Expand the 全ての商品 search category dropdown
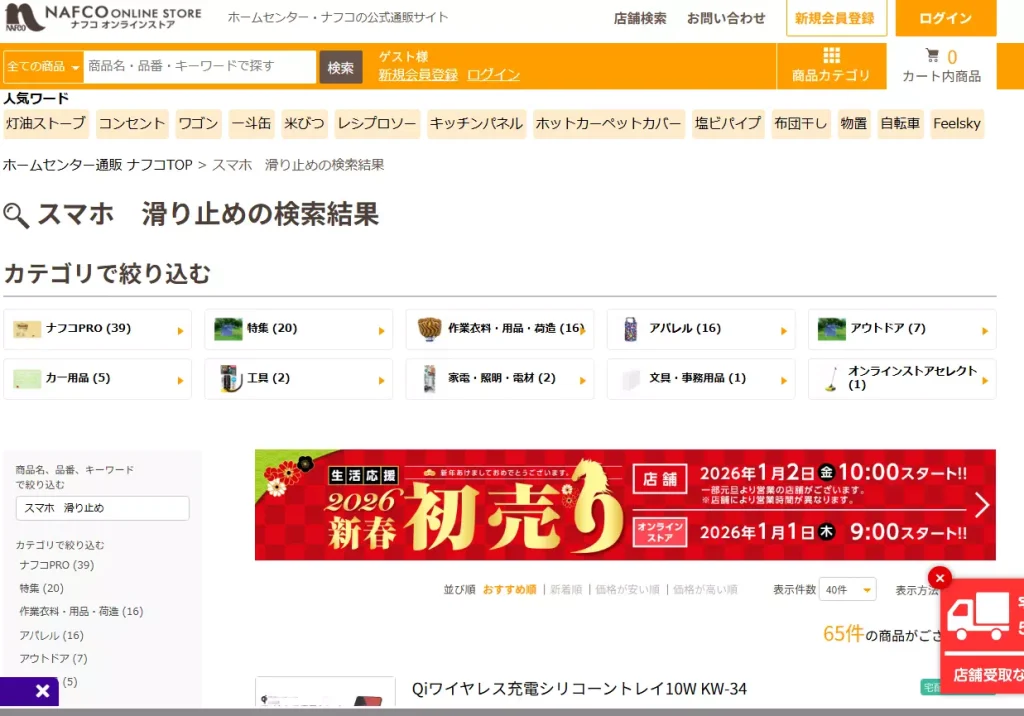 [43, 67]
